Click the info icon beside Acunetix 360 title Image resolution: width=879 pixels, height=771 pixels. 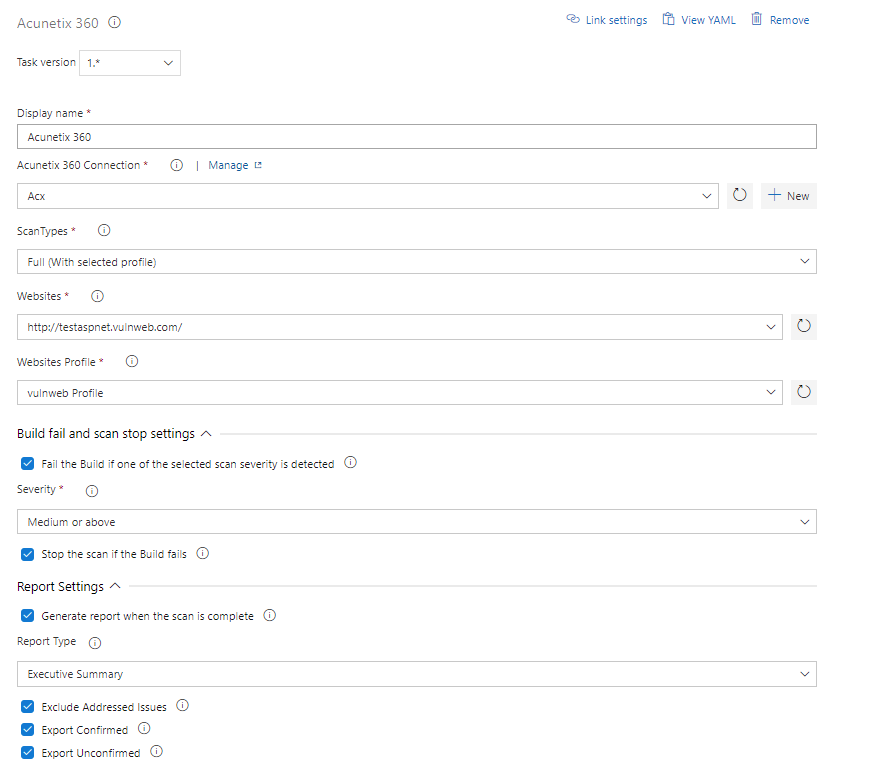114,22
